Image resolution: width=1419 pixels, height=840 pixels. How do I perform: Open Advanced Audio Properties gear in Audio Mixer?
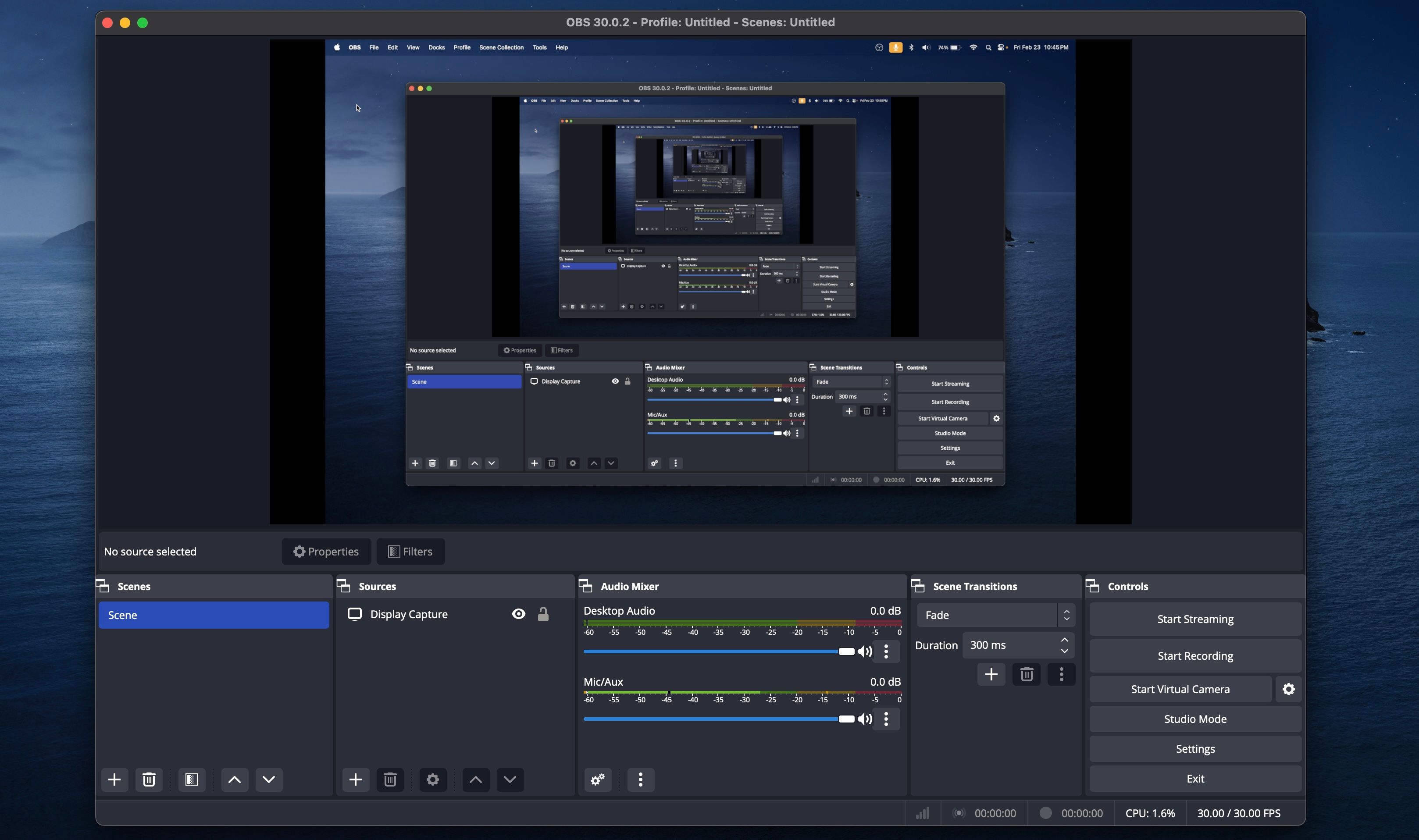click(x=598, y=779)
